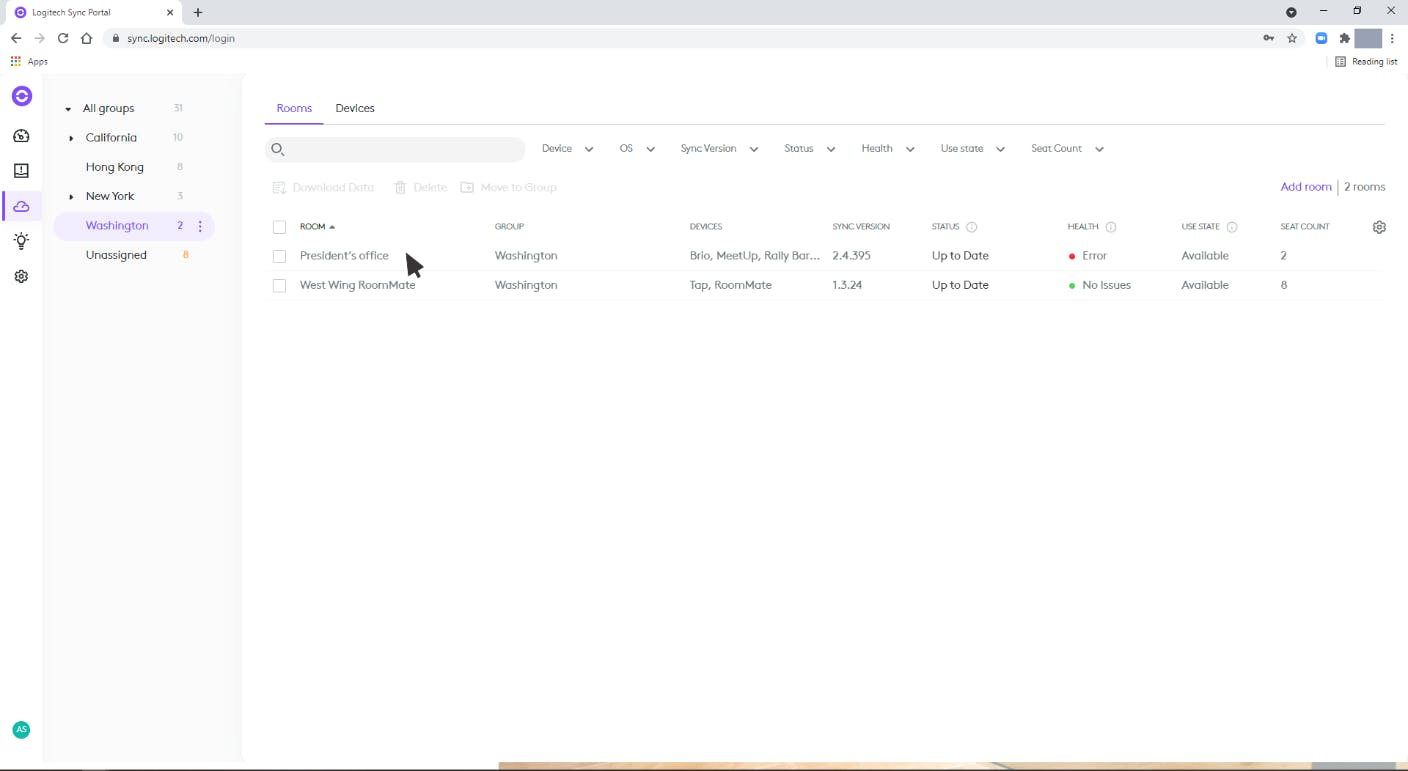Tick the West Wing RoomMate checkbox
The height and width of the screenshot is (771, 1408).
(279, 286)
